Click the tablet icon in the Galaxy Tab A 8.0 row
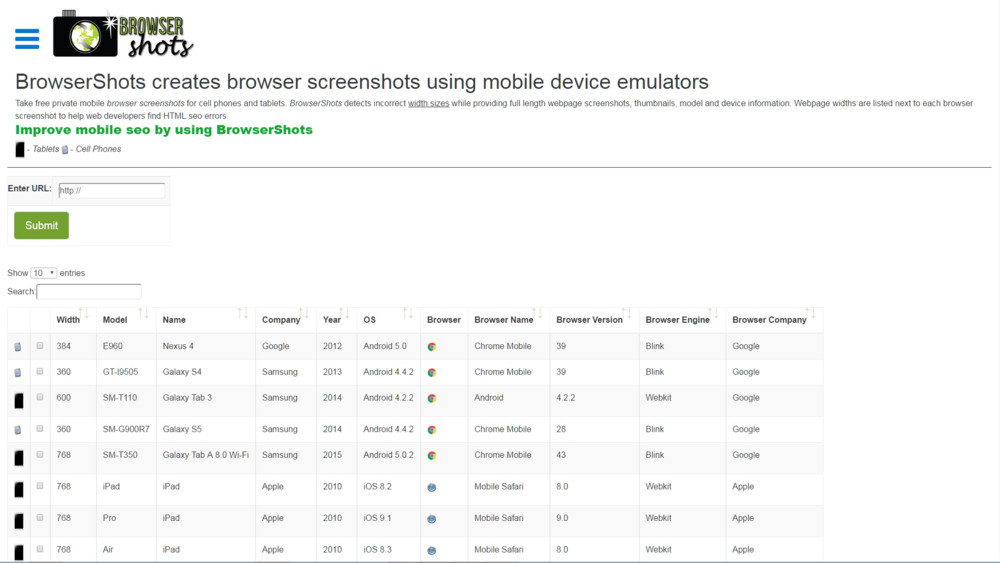The height and width of the screenshot is (563, 1000). 19,458
